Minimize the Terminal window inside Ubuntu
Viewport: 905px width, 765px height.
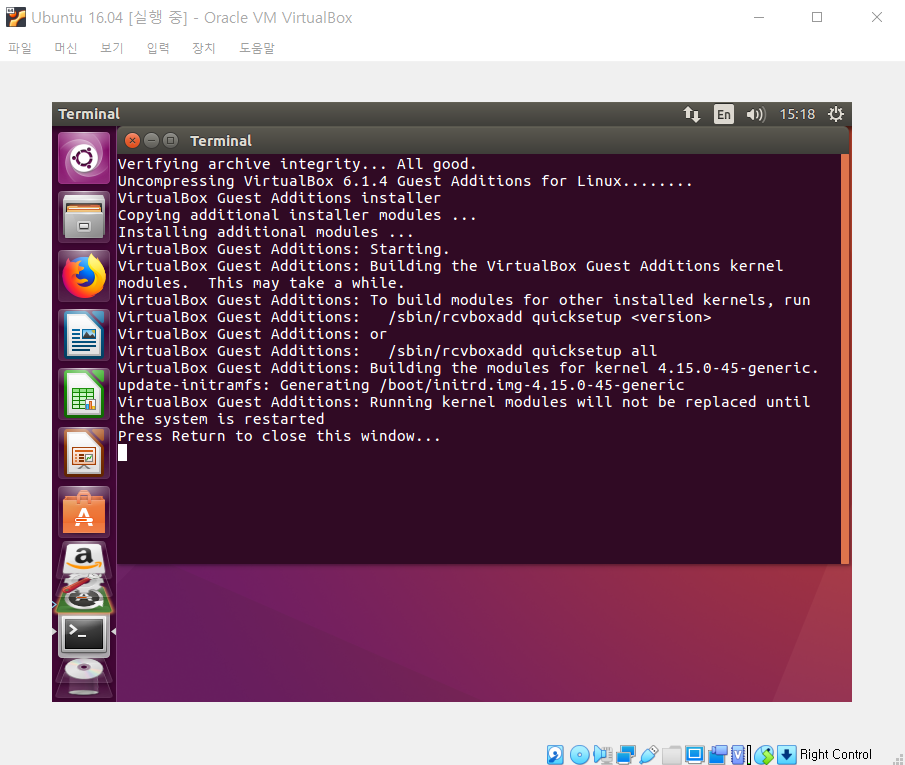click(151, 140)
